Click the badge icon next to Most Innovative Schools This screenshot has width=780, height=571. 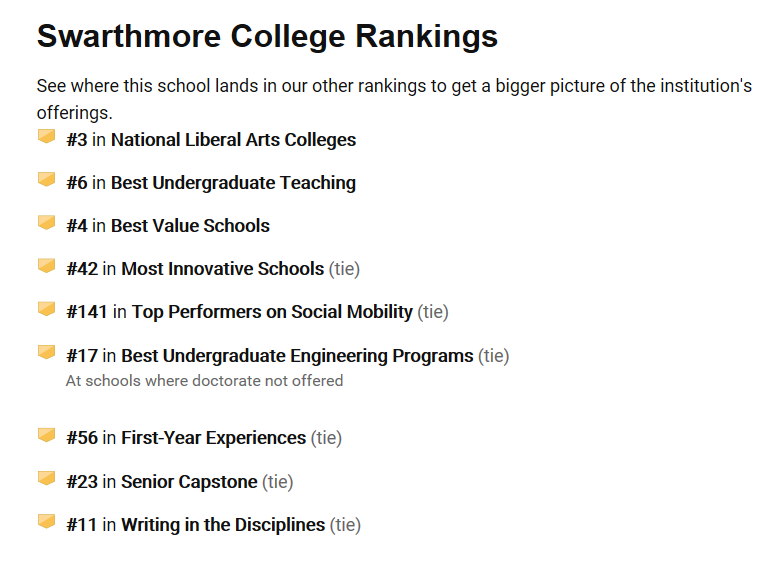click(46, 266)
